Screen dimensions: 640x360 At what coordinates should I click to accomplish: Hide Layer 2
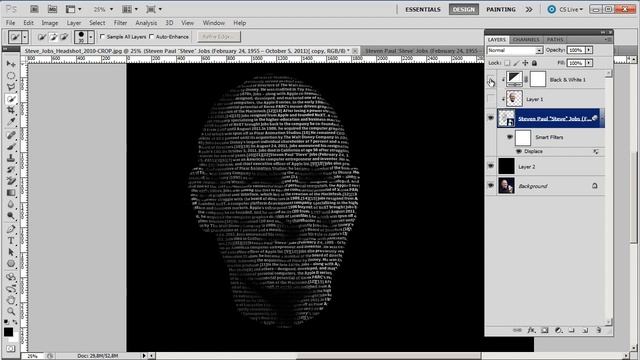point(491,166)
